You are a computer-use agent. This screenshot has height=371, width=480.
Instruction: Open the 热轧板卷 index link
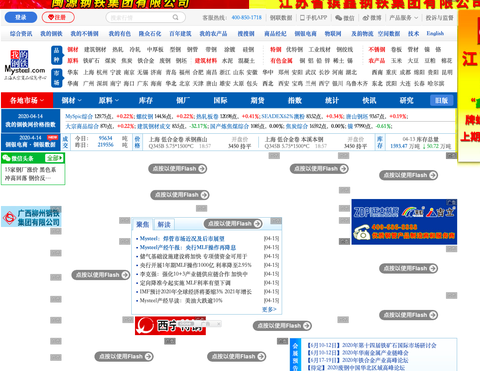207,116
